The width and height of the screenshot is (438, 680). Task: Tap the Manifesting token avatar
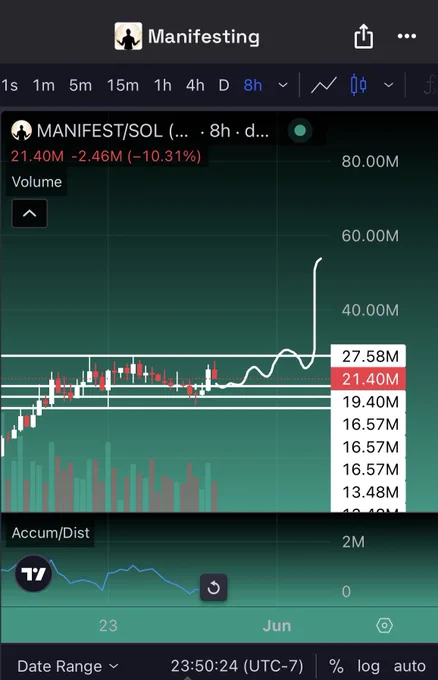tap(128, 36)
